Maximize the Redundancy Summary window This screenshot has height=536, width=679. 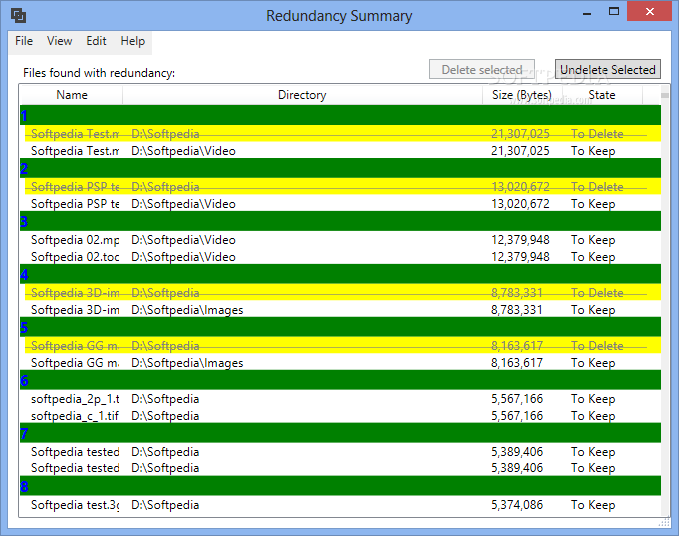[614, 12]
